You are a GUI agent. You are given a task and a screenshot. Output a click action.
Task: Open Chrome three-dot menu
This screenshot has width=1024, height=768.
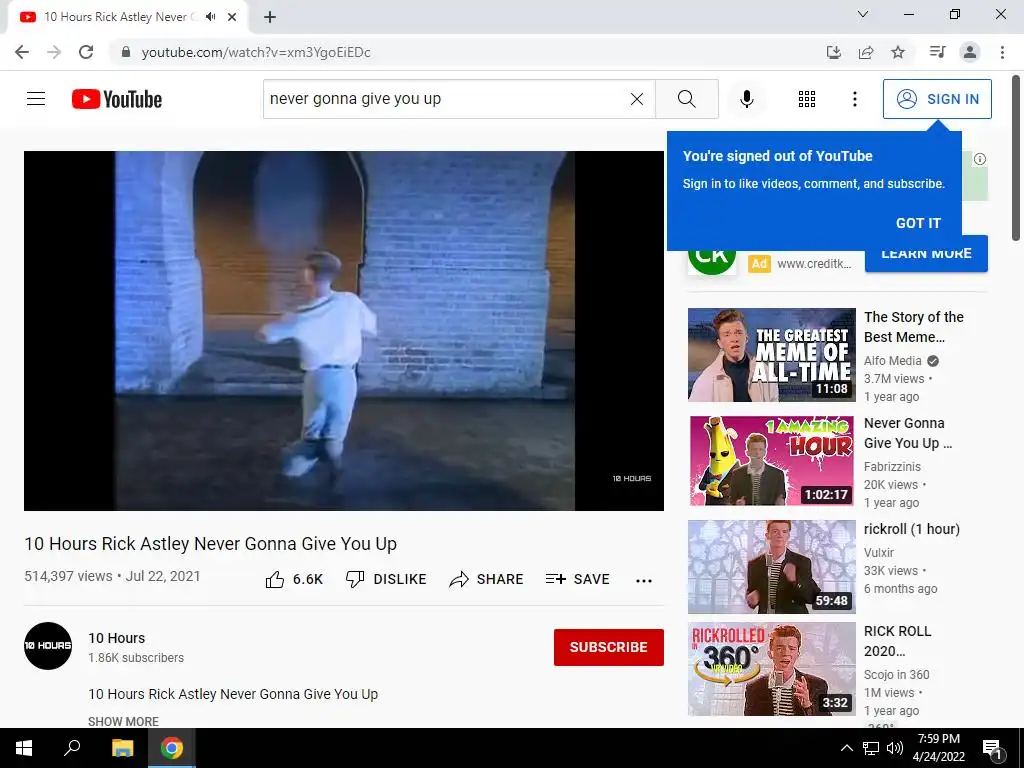click(x=1002, y=52)
